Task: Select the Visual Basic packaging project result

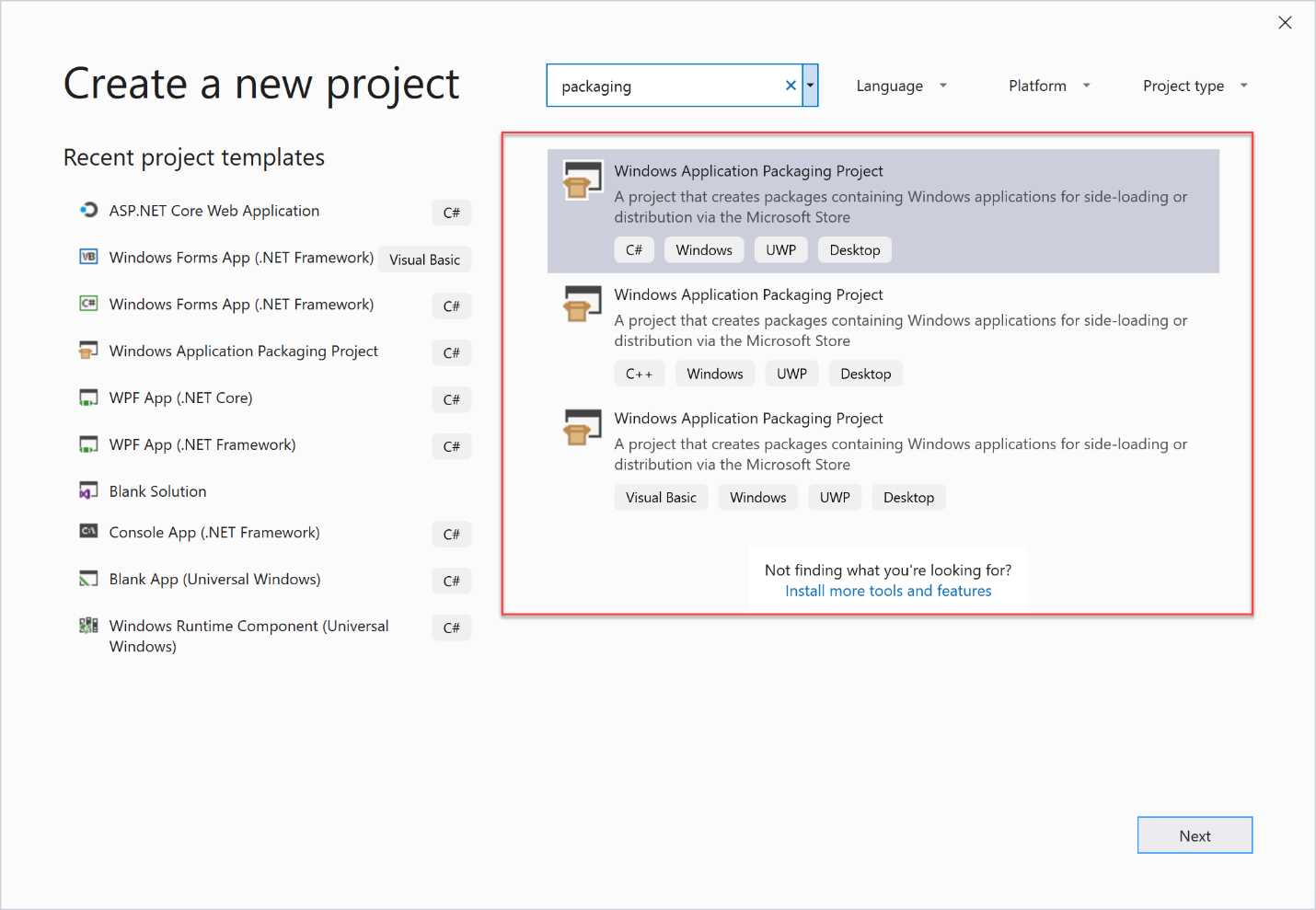Action: (x=883, y=455)
